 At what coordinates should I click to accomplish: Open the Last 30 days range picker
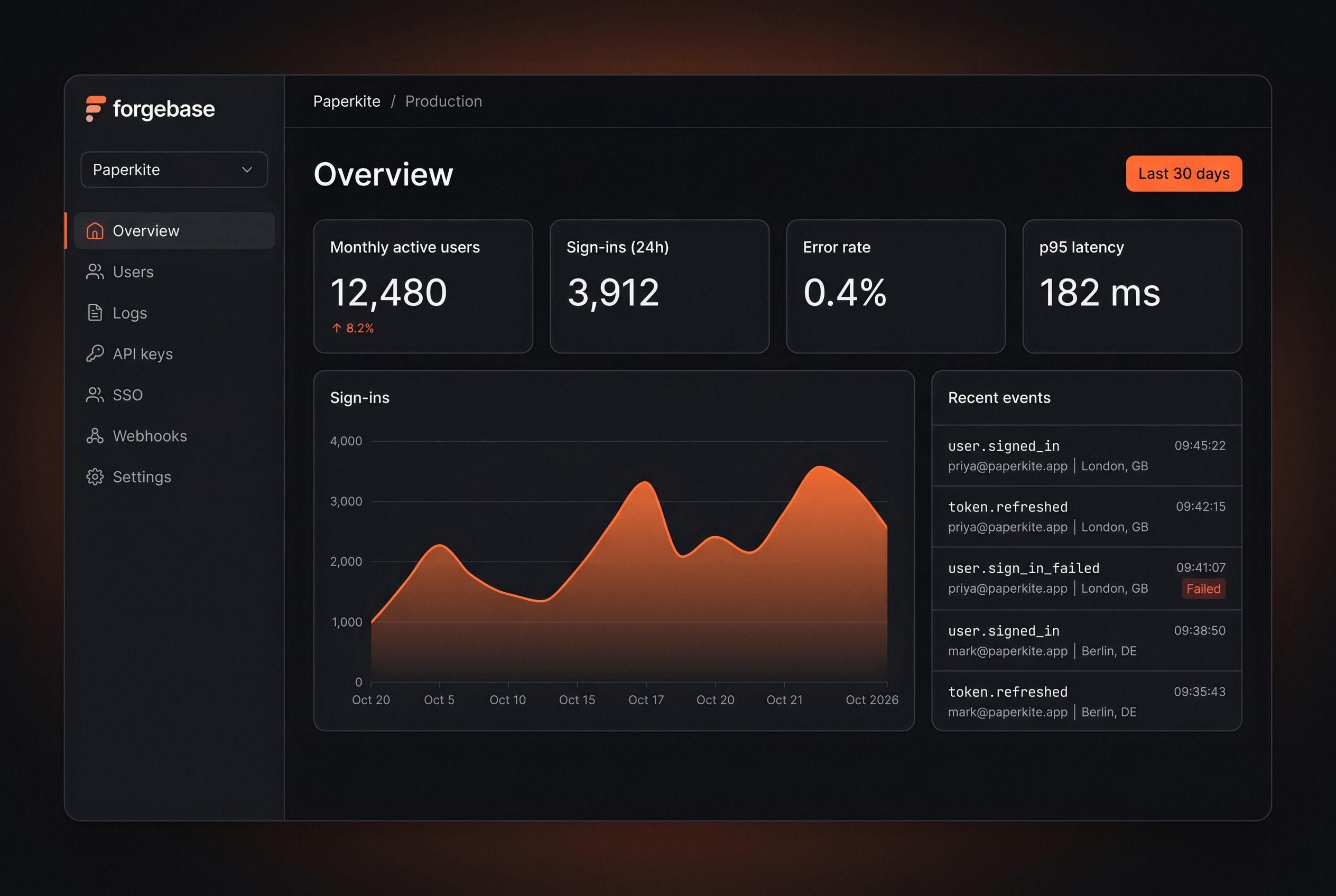click(x=1183, y=174)
